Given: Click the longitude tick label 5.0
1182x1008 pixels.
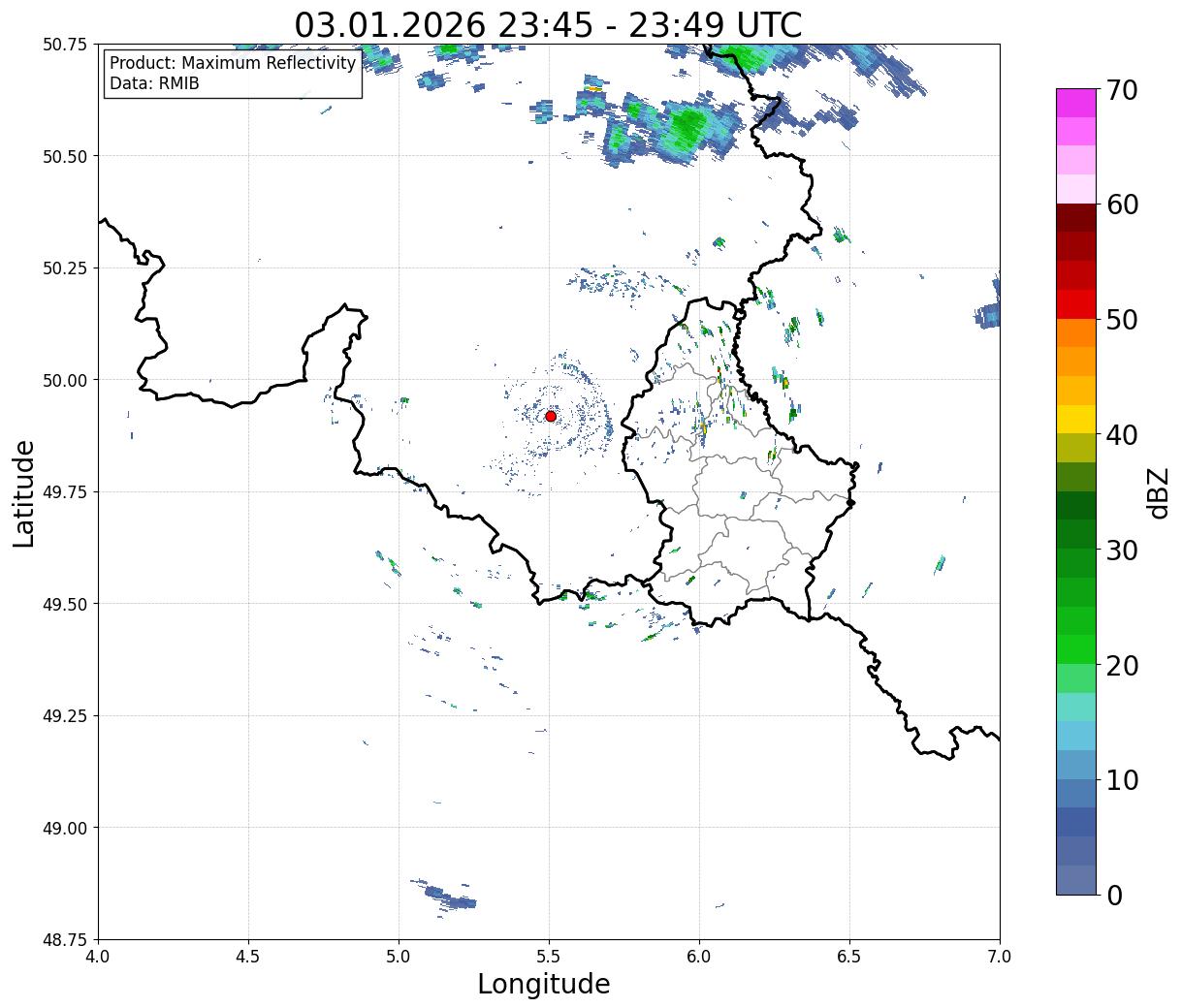Looking at the screenshot, I should [x=399, y=957].
